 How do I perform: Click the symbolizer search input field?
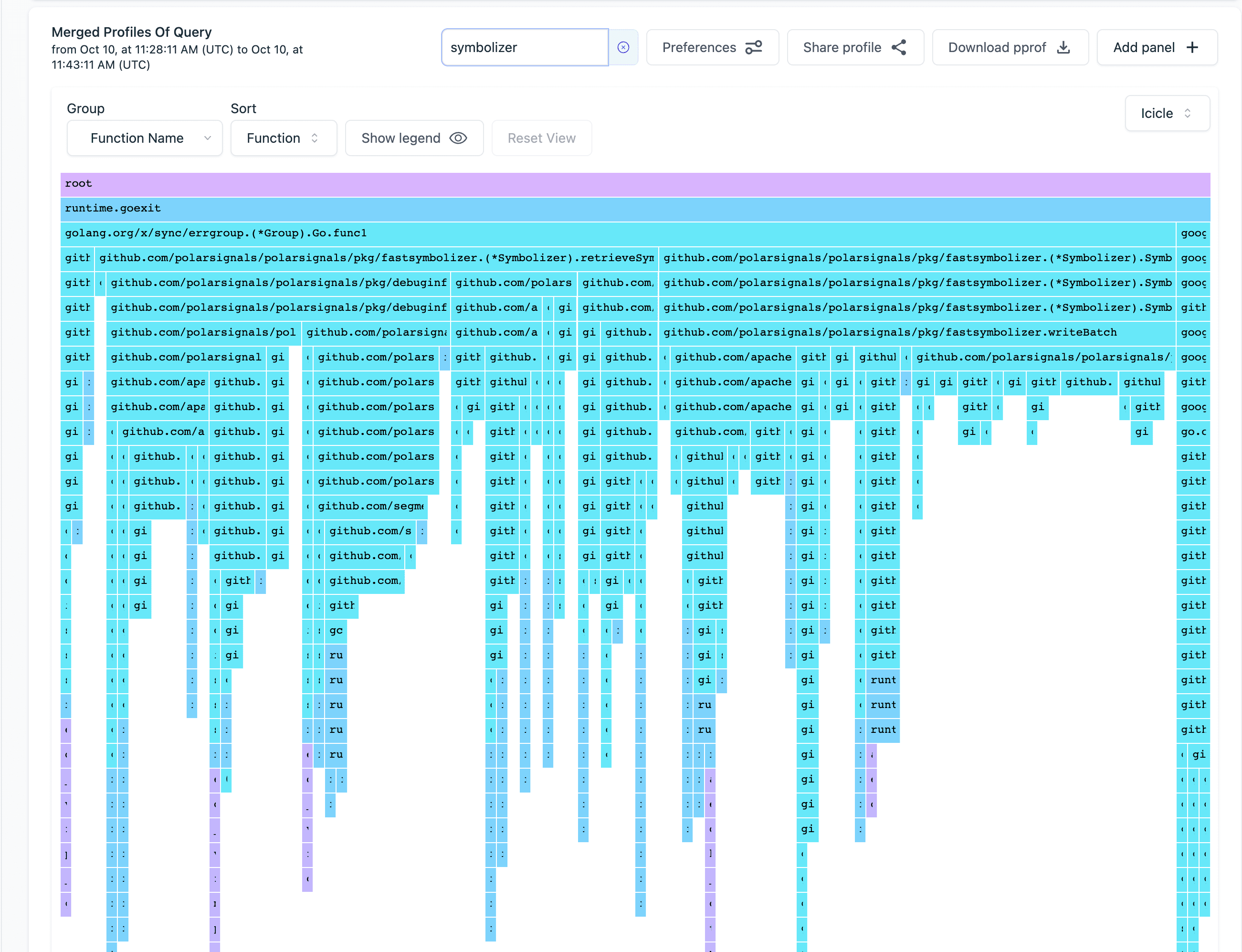[524, 48]
